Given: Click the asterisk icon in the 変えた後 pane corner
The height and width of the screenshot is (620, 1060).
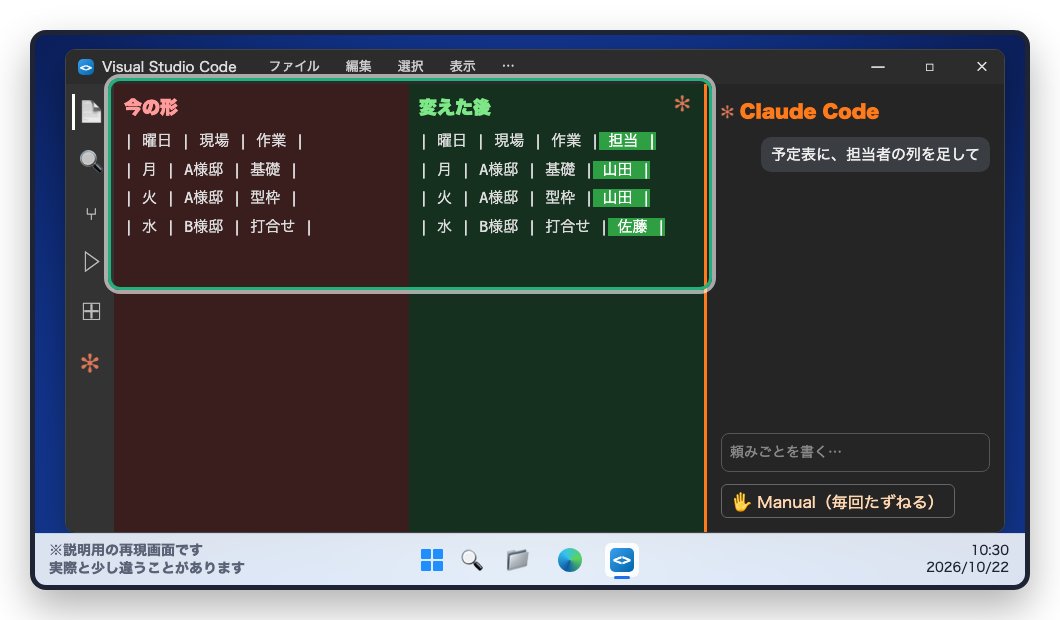Looking at the screenshot, I should 682,103.
